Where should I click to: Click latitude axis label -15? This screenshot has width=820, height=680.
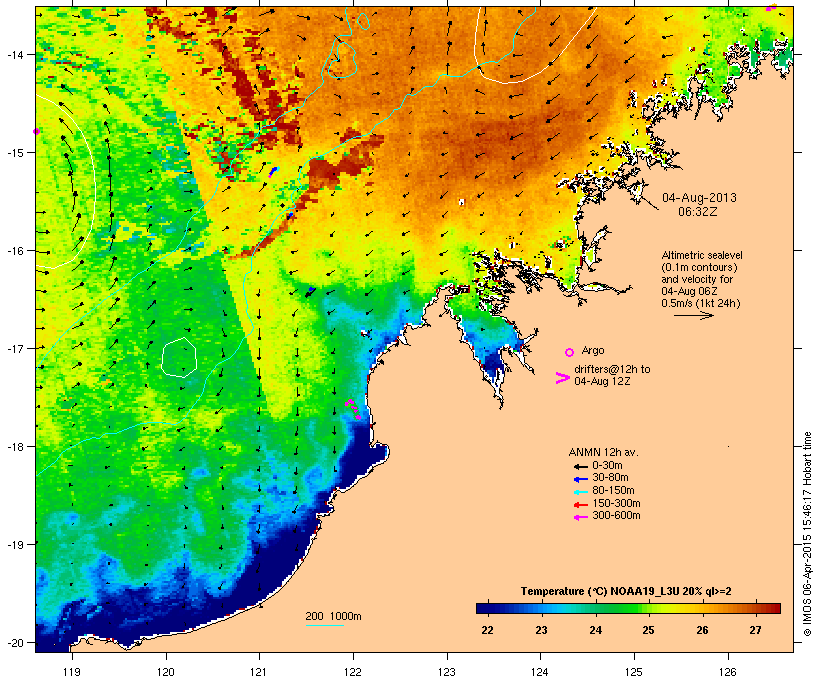[x=14, y=153]
